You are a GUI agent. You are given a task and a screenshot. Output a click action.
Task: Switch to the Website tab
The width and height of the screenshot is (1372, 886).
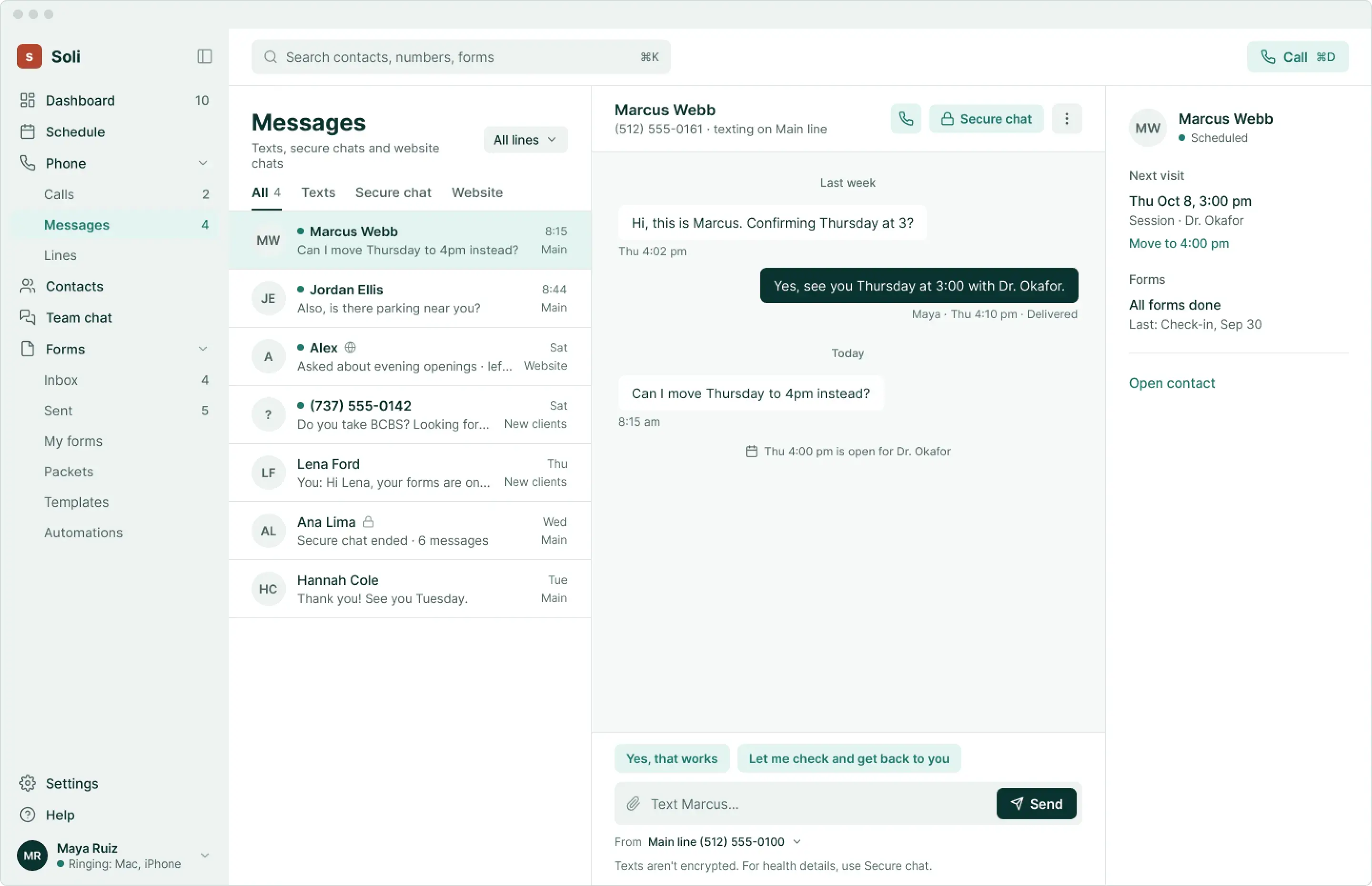point(477,193)
